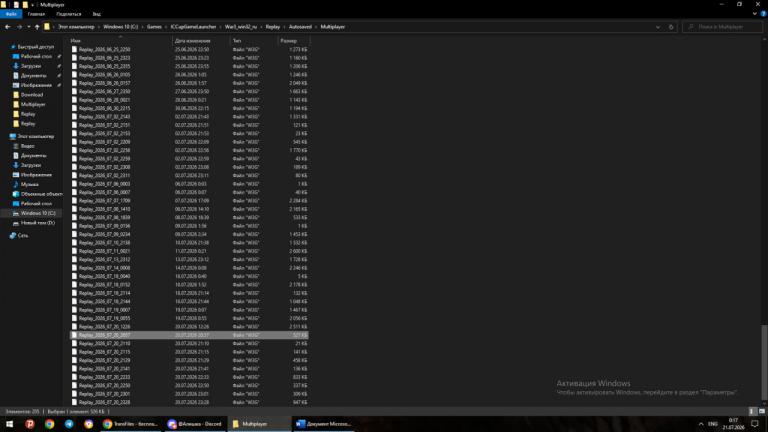Viewport: 768px width, 432px height.
Task: Select Быстрый доступ in the navigation pane
Action: [x=35, y=47]
